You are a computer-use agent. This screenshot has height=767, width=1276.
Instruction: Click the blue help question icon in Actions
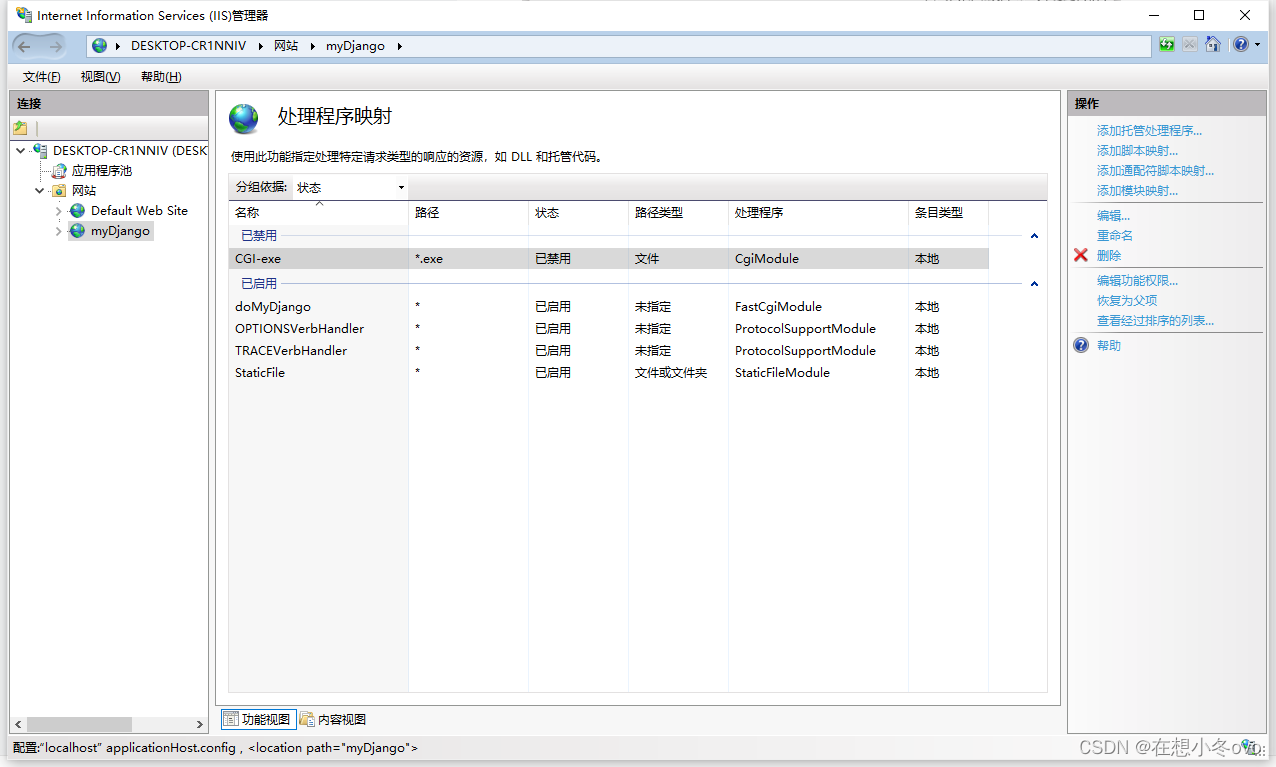[1081, 346]
